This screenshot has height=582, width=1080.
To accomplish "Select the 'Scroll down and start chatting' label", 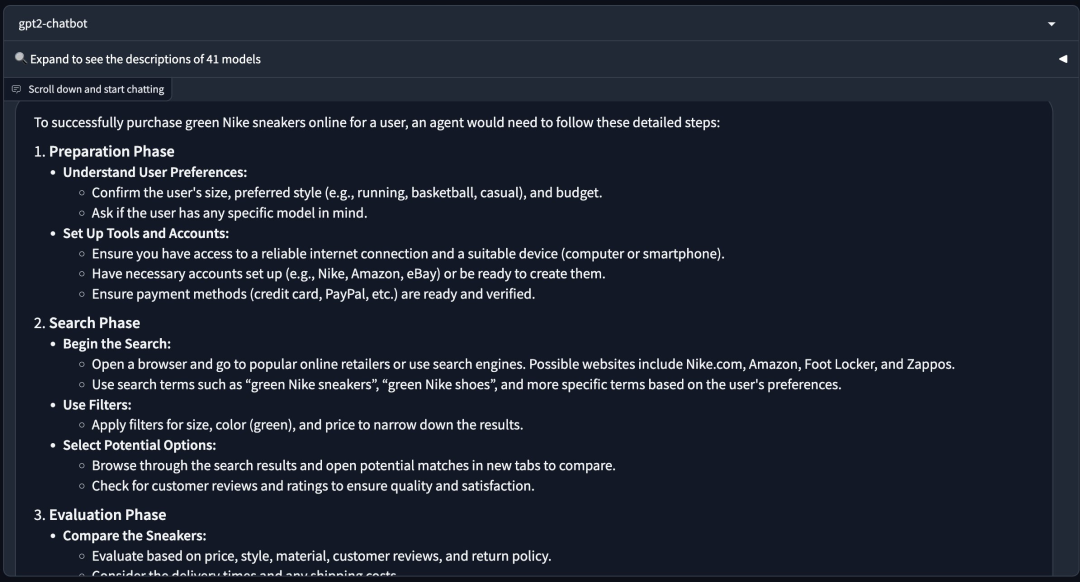I will (96, 89).
